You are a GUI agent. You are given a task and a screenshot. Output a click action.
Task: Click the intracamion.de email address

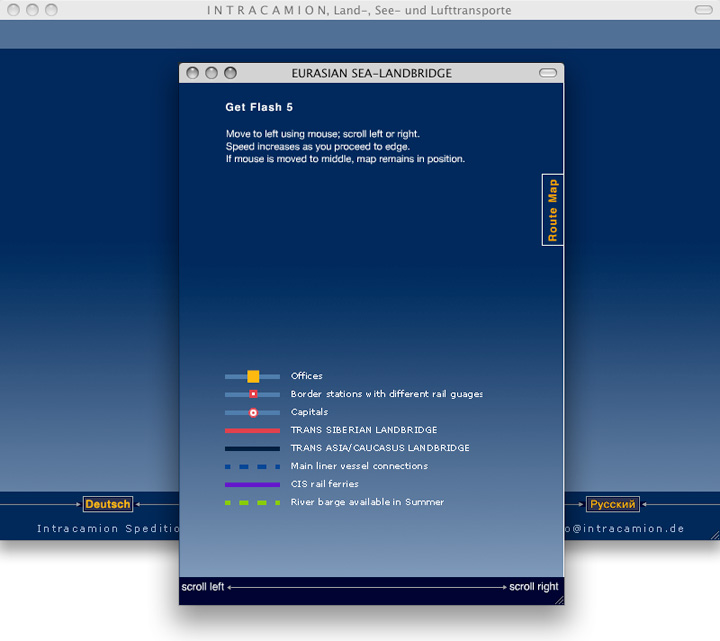[623, 528]
